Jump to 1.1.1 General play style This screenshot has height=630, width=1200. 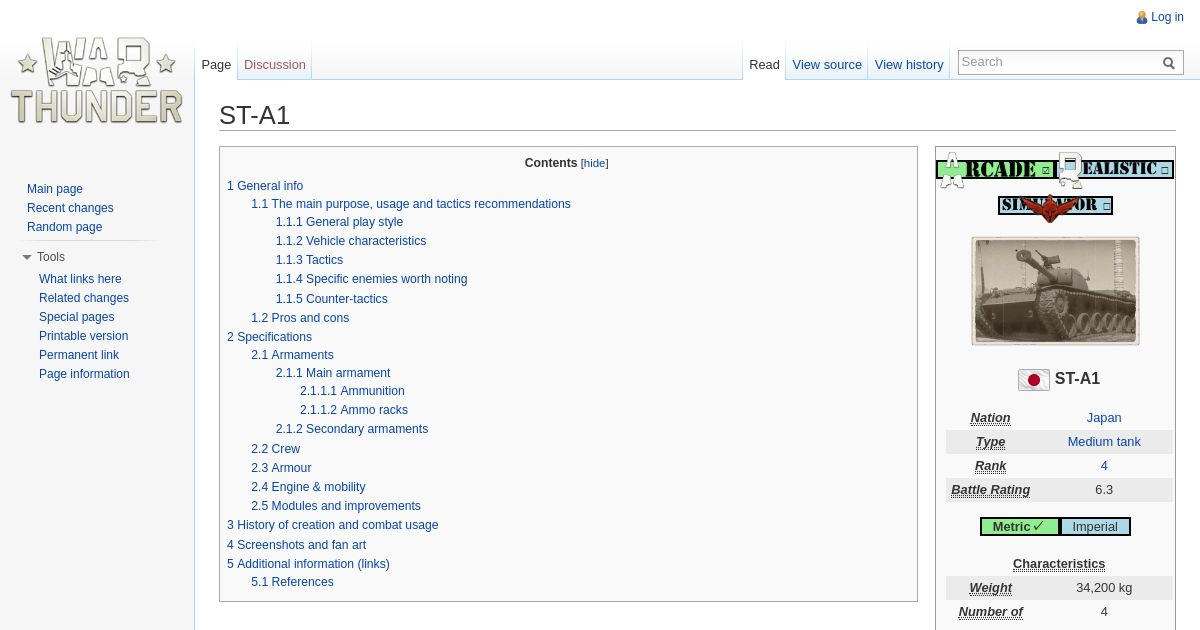tap(339, 222)
